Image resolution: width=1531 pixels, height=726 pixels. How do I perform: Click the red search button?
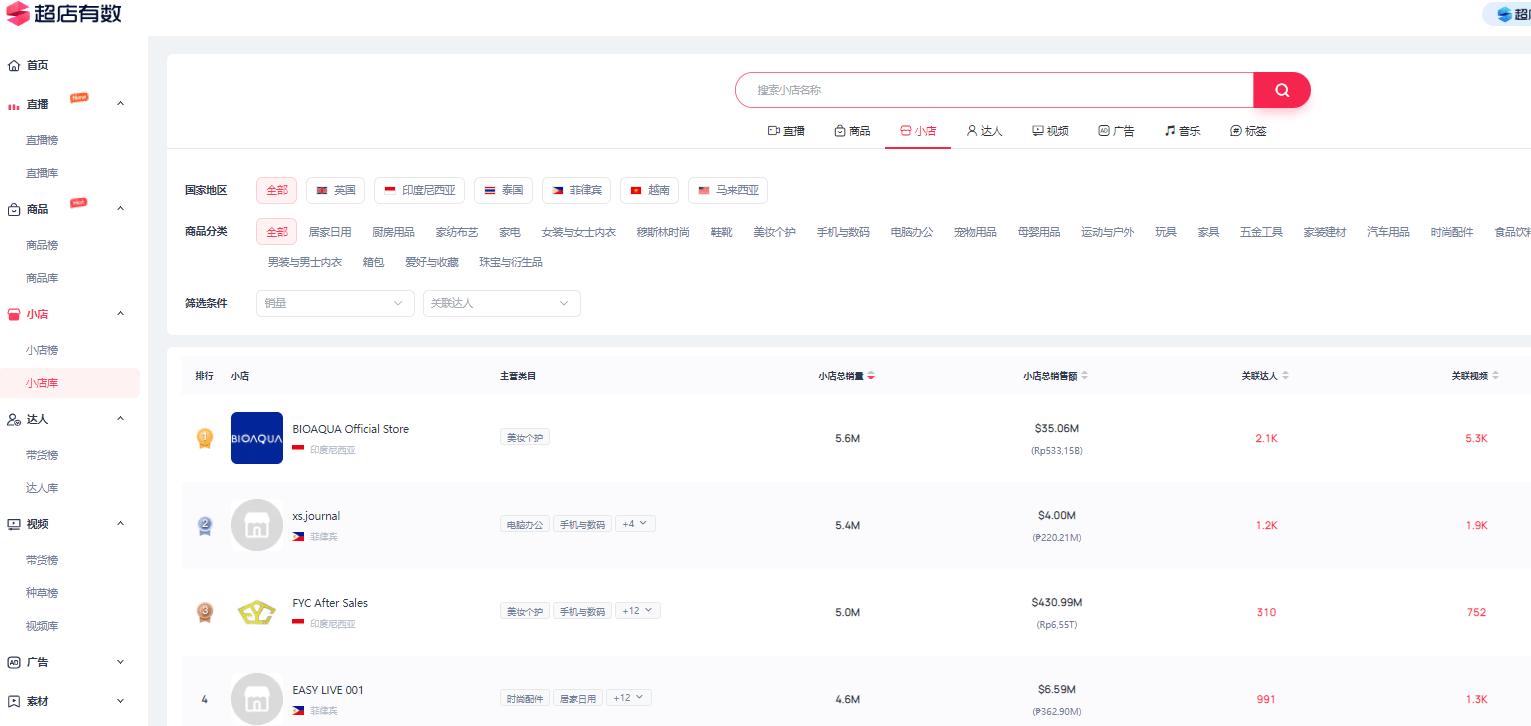pos(1281,90)
